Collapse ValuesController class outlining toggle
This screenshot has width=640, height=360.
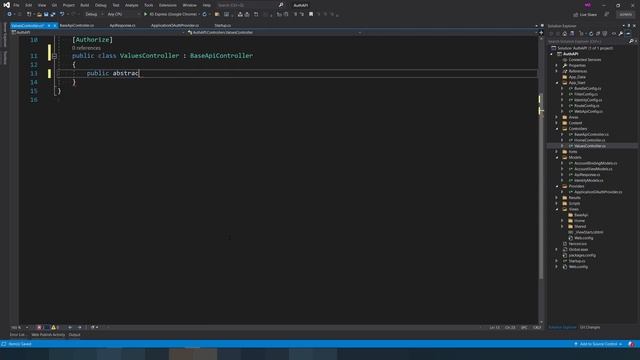coord(54,56)
